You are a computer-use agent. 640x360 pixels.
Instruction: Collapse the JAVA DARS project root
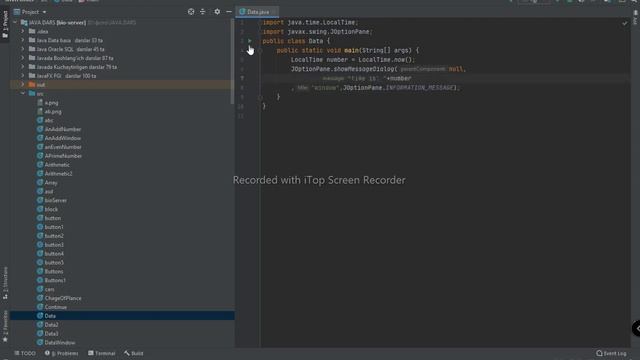[x=16, y=22]
